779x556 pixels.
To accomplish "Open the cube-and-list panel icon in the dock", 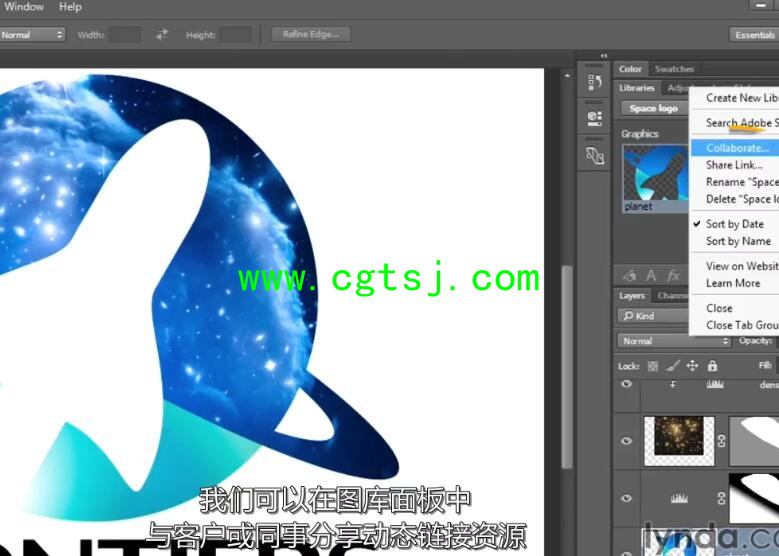I will click(x=594, y=118).
